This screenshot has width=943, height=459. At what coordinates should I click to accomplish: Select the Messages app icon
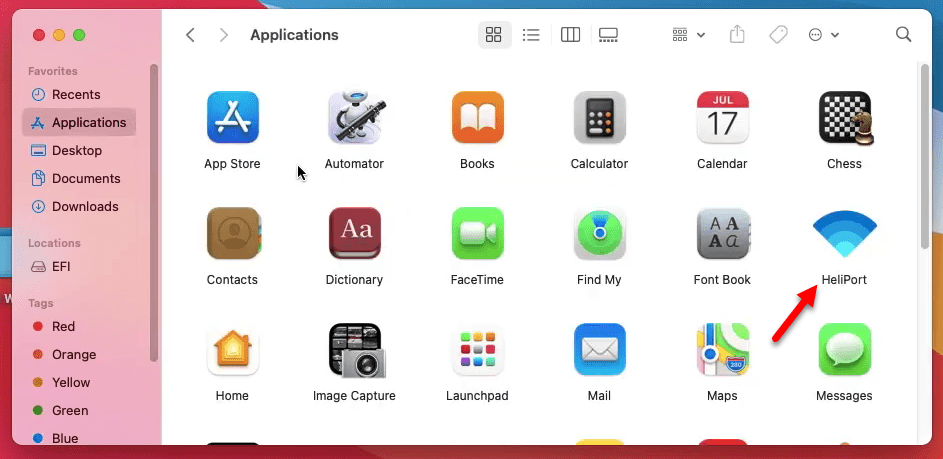(844, 350)
